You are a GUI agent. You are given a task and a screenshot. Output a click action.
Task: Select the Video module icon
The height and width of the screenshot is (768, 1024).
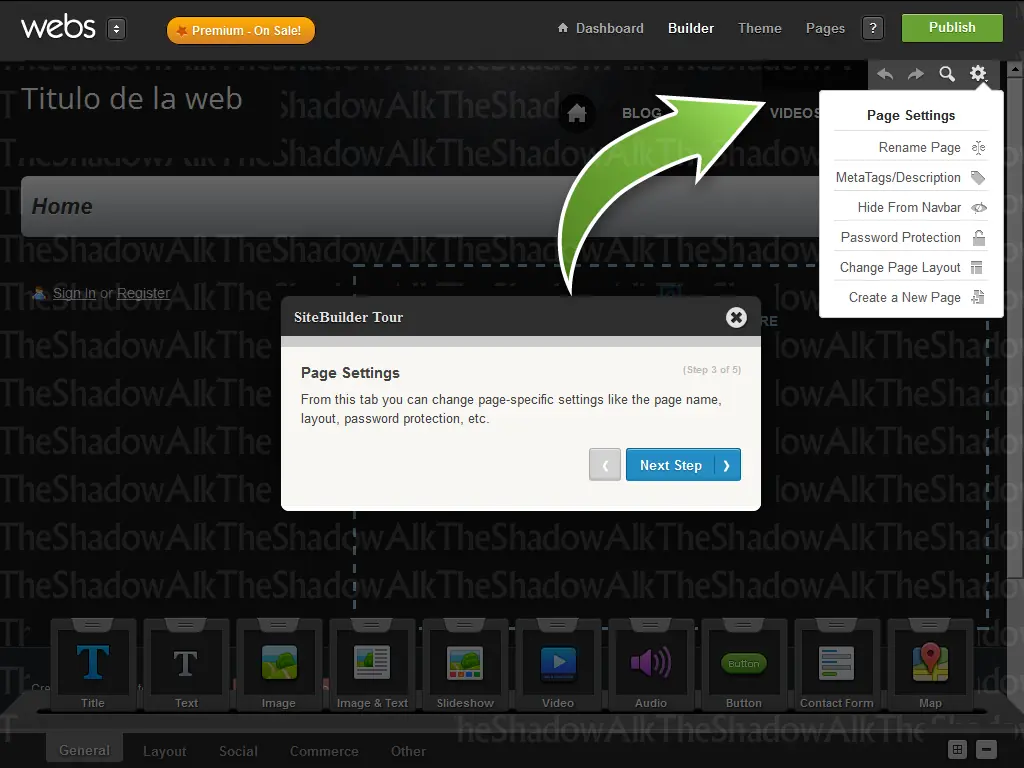pos(558,666)
